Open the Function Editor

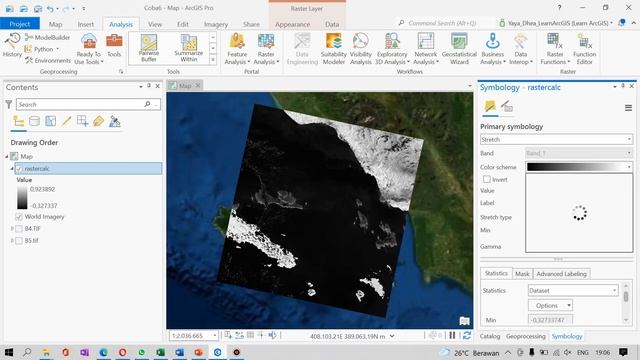pos(584,49)
